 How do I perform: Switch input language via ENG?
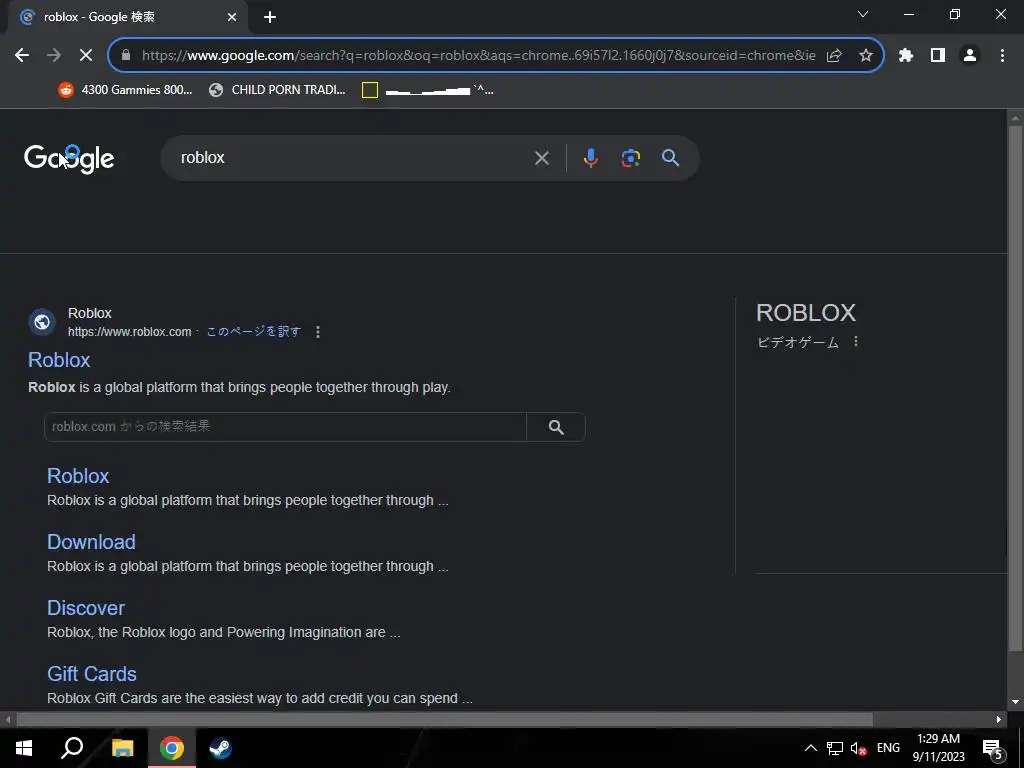[x=888, y=748]
